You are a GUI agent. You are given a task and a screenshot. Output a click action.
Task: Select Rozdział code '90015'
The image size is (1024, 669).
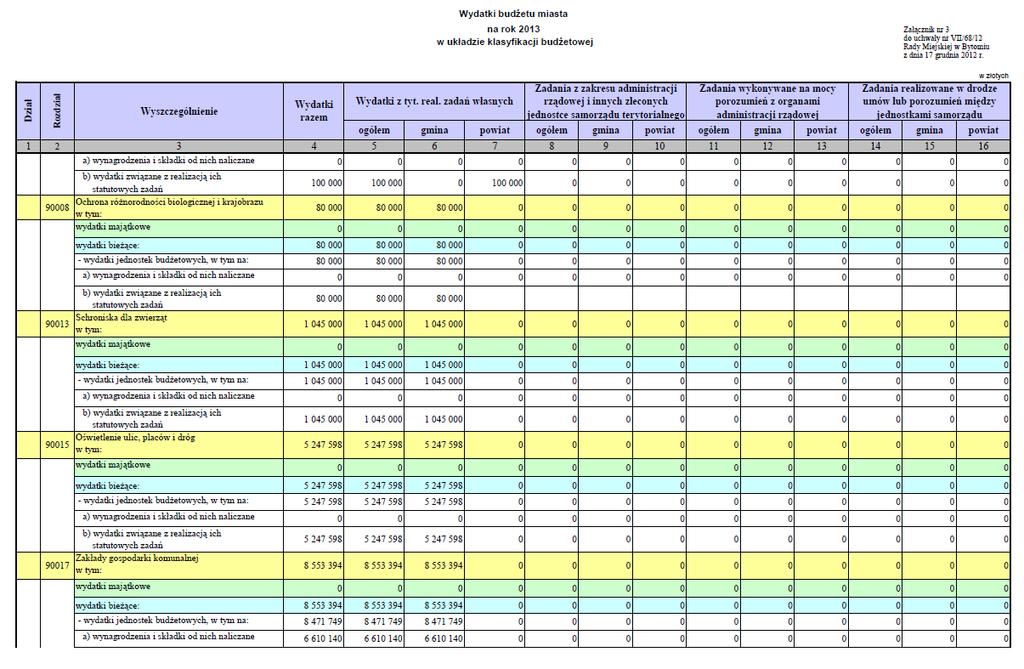[x=57, y=445]
